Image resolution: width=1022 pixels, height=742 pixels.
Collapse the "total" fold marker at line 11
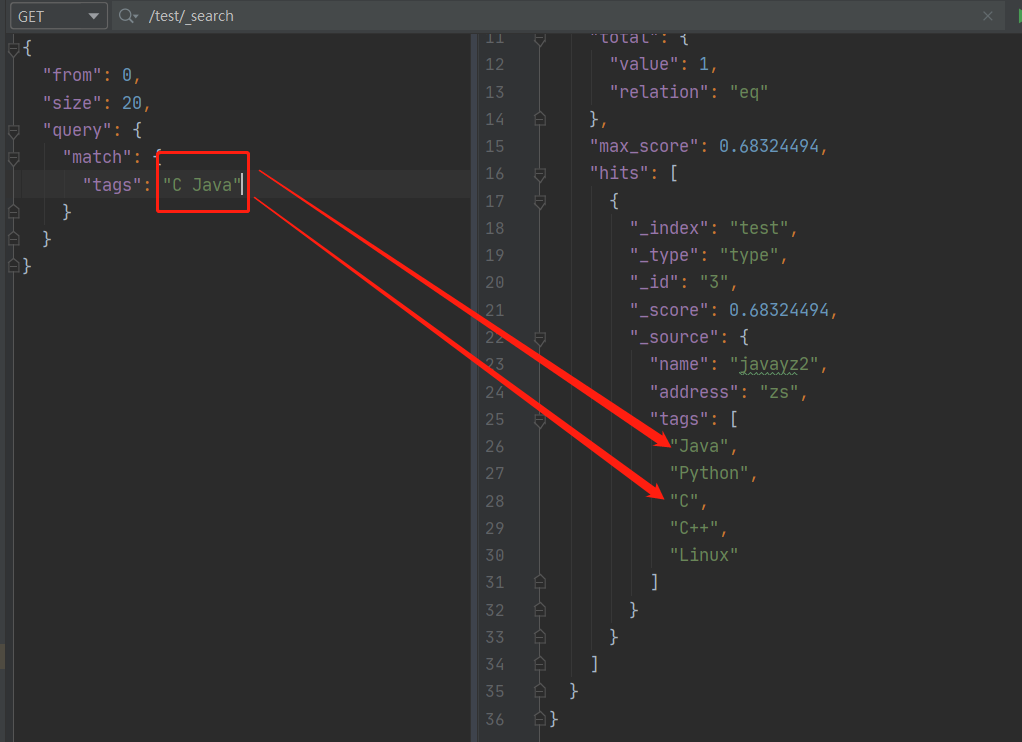pyautogui.click(x=540, y=39)
